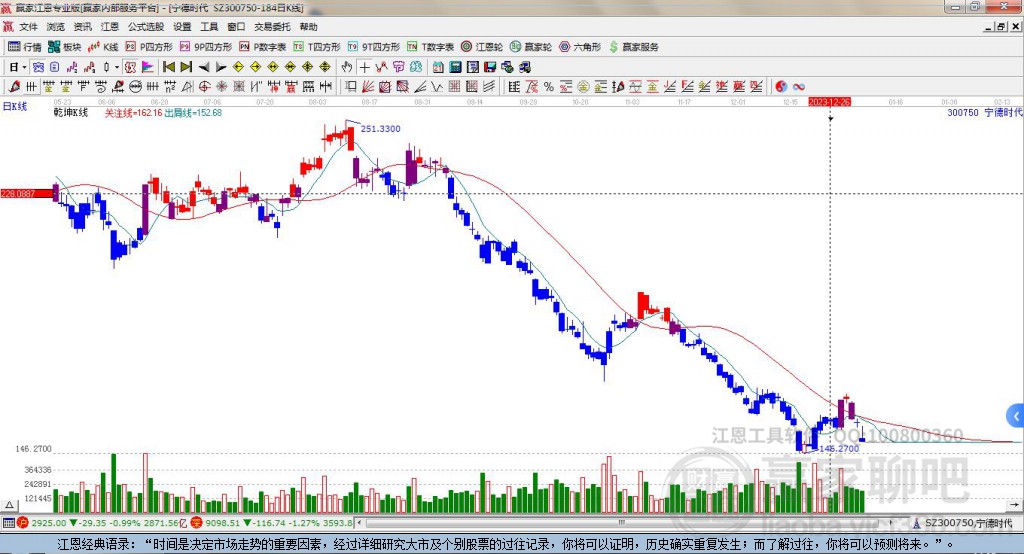Jump to first bar icon
The height and width of the screenshot is (554, 1024).
(168, 67)
